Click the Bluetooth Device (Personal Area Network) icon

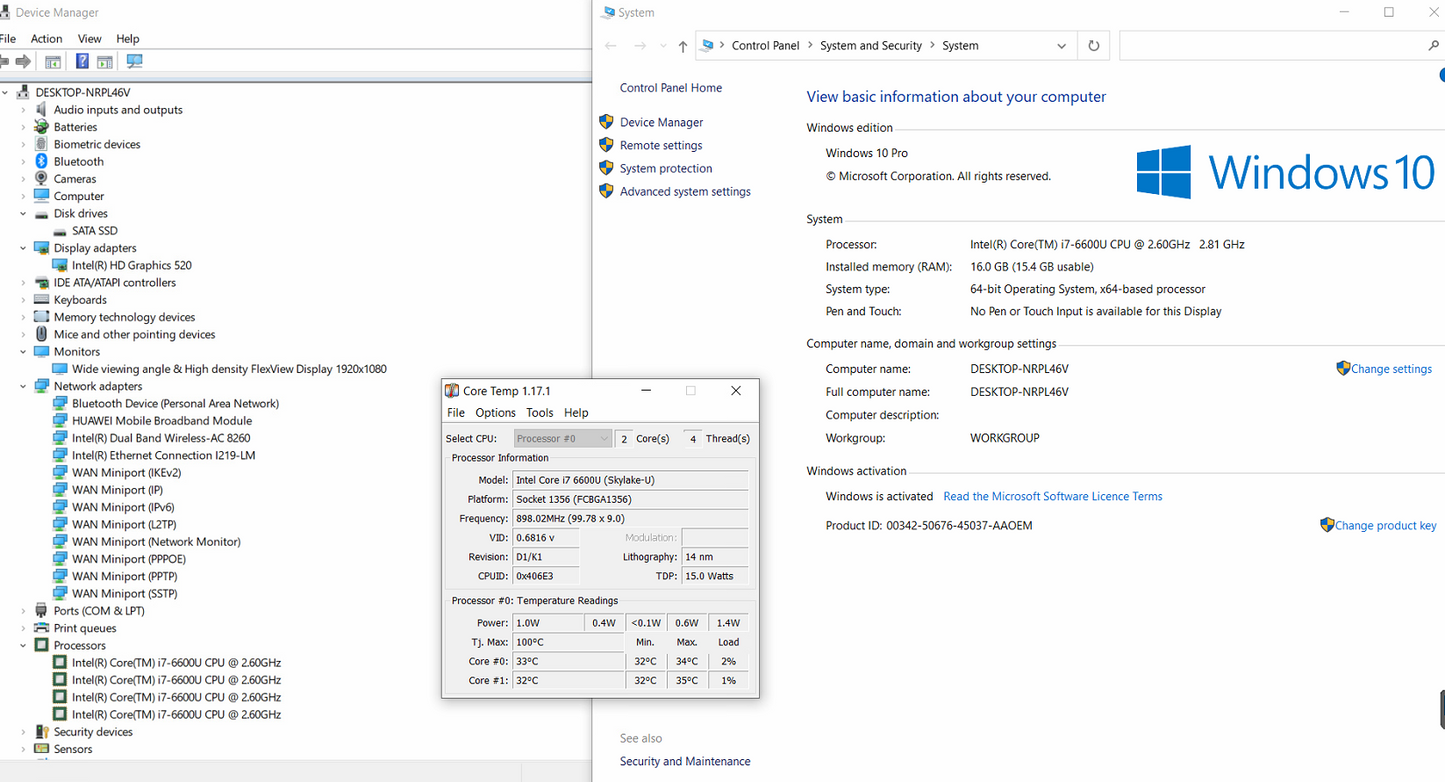(x=60, y=403)
